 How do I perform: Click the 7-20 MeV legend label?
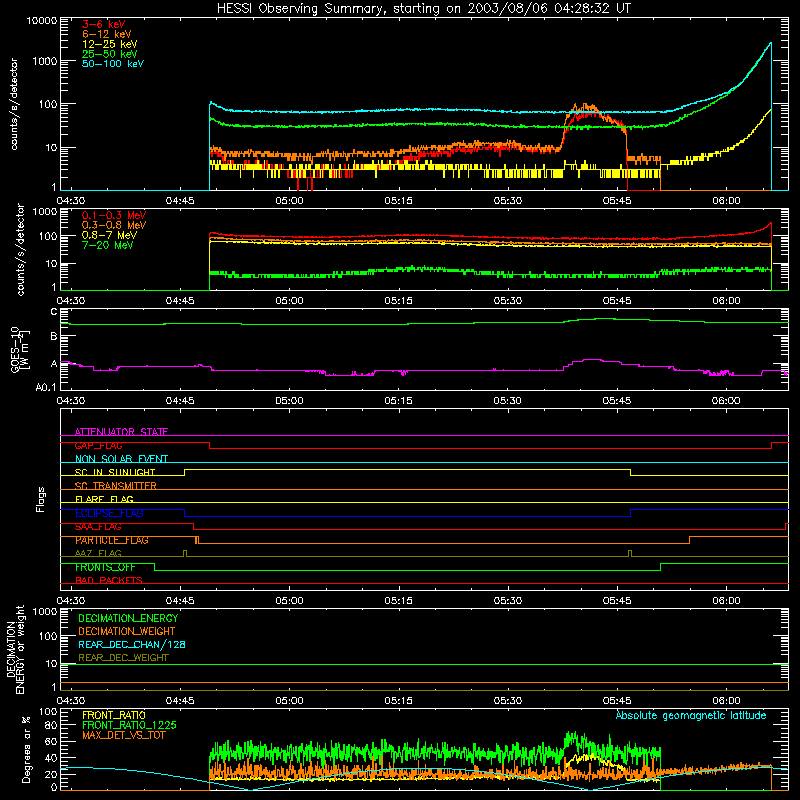click(108, 245)
